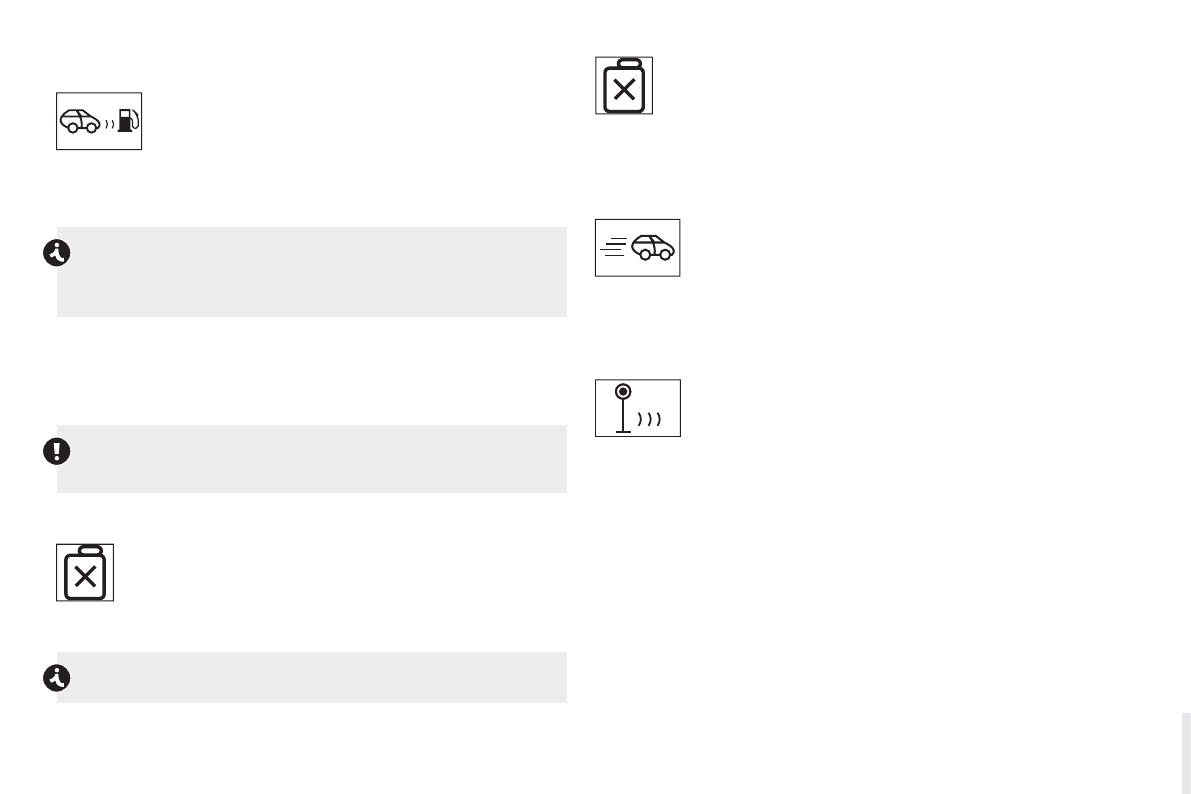Click the round head of the beacon pole
This screenshot has height=794, width=1191.
(624, 390)
